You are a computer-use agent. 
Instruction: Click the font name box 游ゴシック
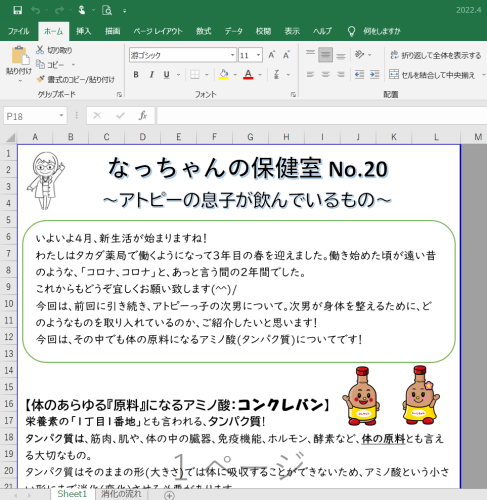[x=179, y=55]
